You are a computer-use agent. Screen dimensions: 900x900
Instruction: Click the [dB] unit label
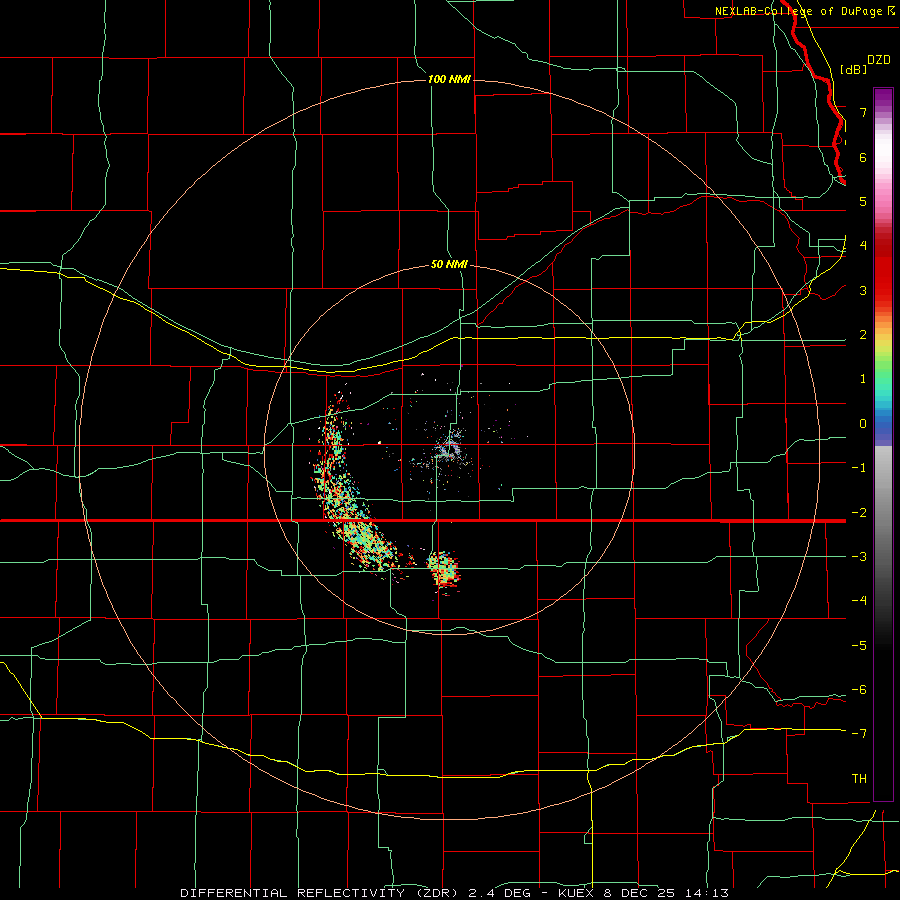click(x=854, y=69)
